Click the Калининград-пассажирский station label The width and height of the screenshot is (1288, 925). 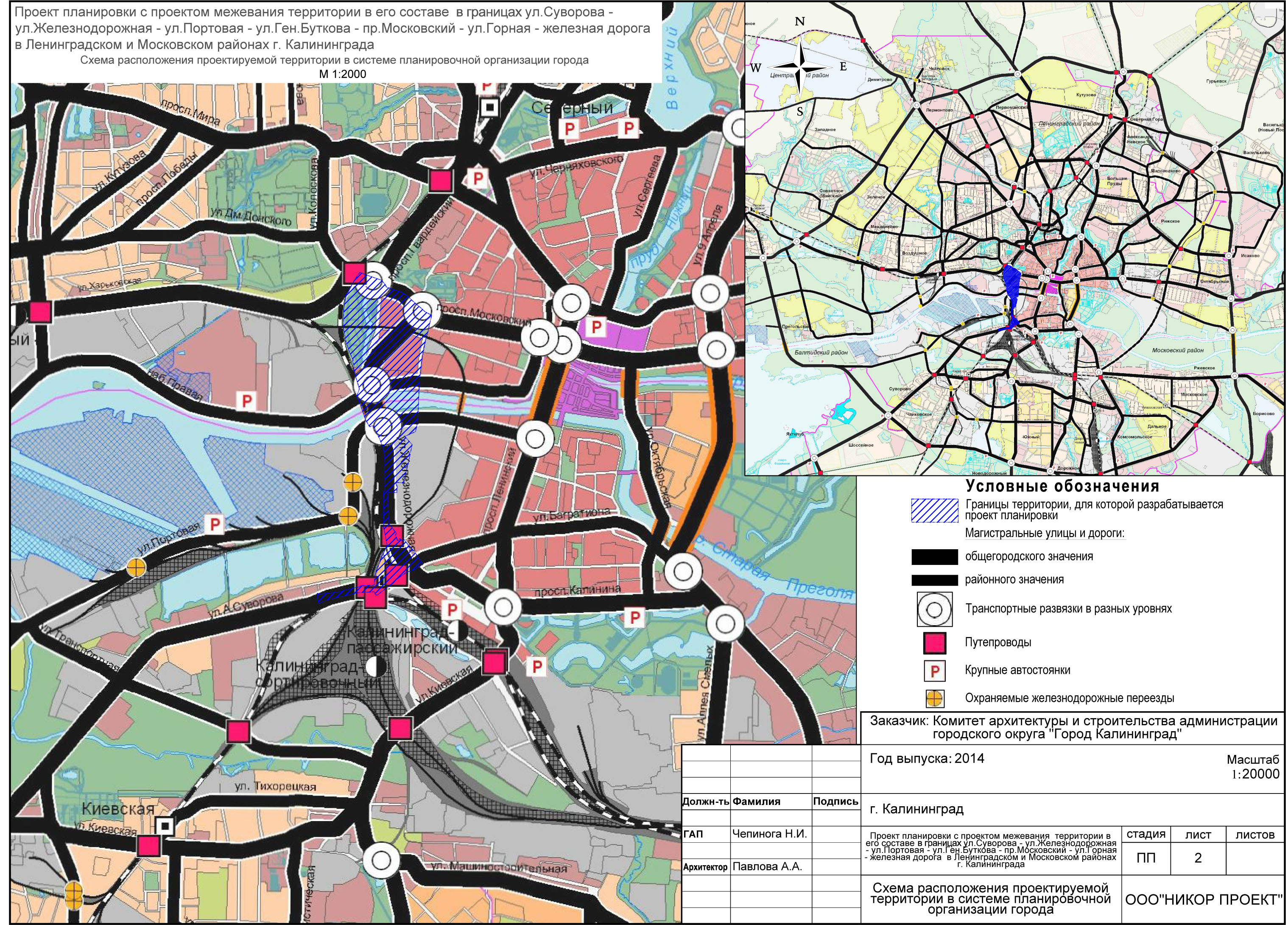(402, 640)
